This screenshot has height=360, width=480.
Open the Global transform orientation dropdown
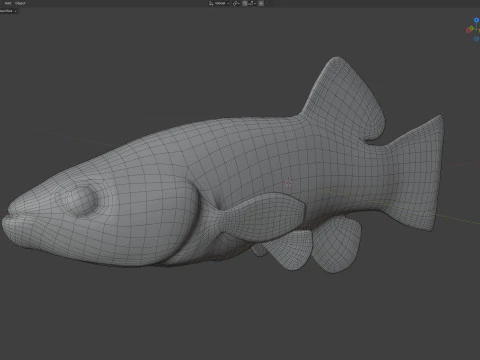tap(219, 3)
